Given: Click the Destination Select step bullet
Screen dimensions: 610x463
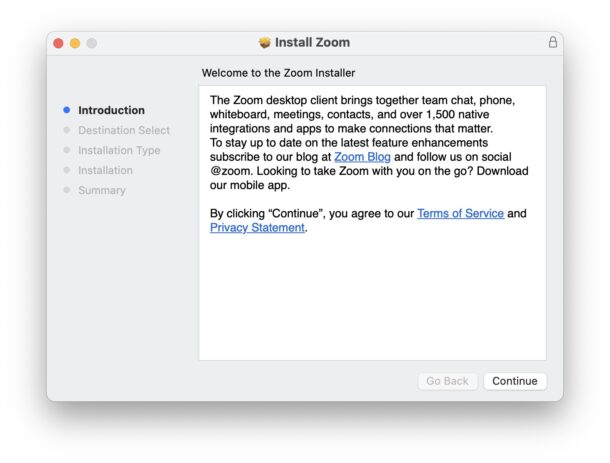Looking at the screenshot, I should [x=67, y=130].
